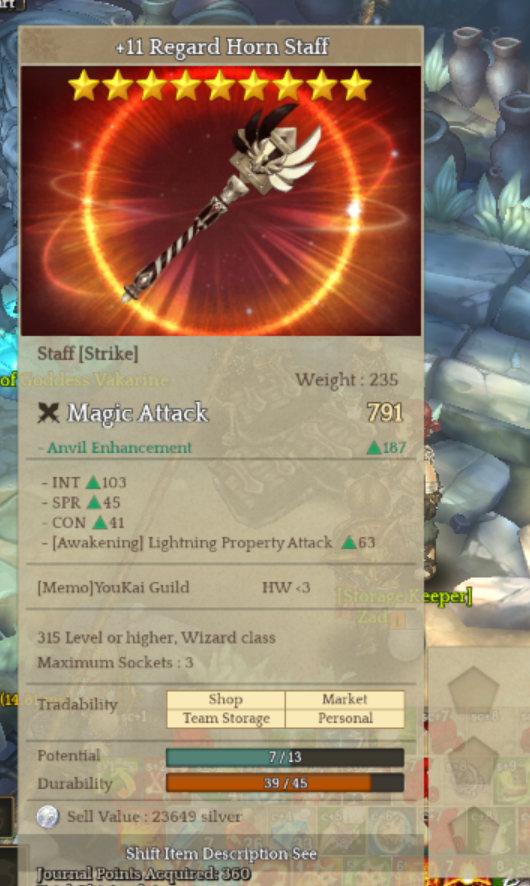Click the Durability 39/45 progress bar

285,783
